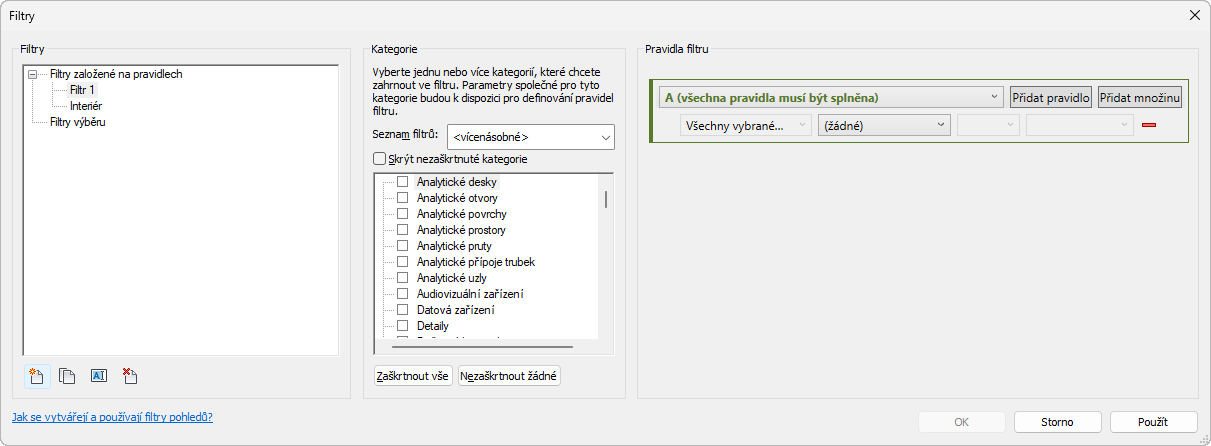The image size is (1211, 446).
Task: Remove the rule with the red minus icon
Action: coord(1148,125)
